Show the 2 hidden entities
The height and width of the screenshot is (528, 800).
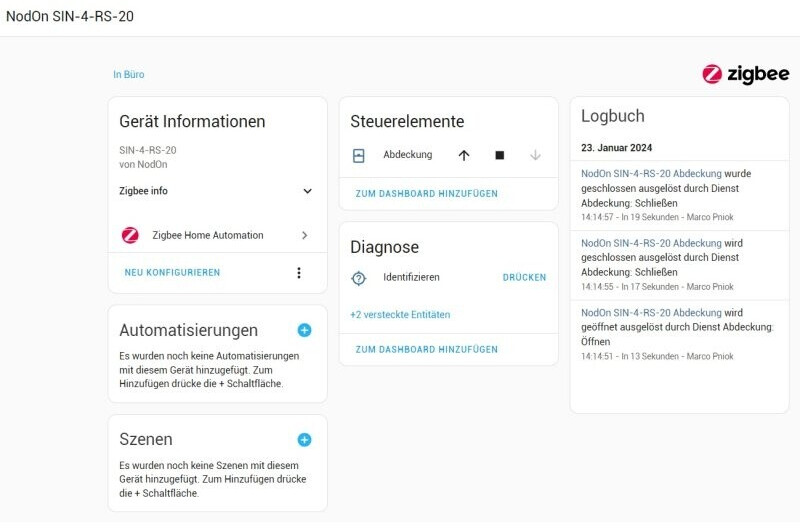400,314
